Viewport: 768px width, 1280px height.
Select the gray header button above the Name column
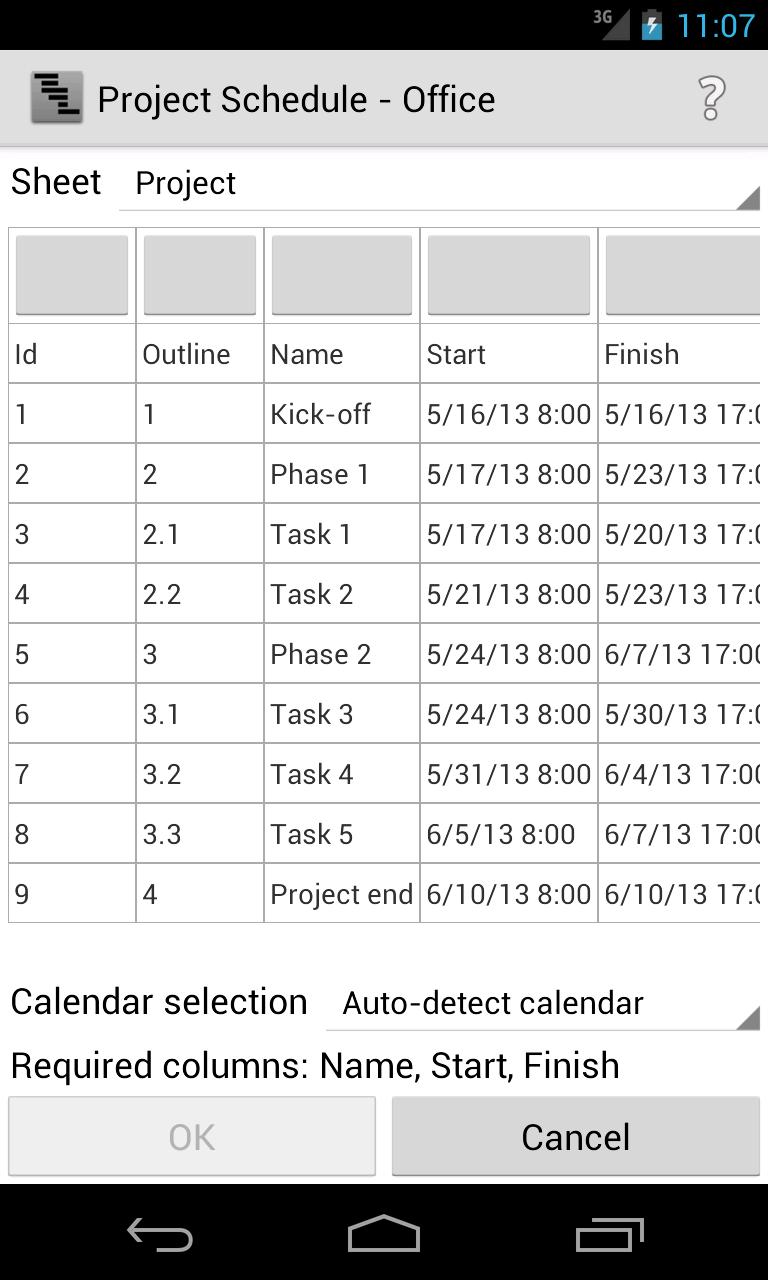coord(341,274)
